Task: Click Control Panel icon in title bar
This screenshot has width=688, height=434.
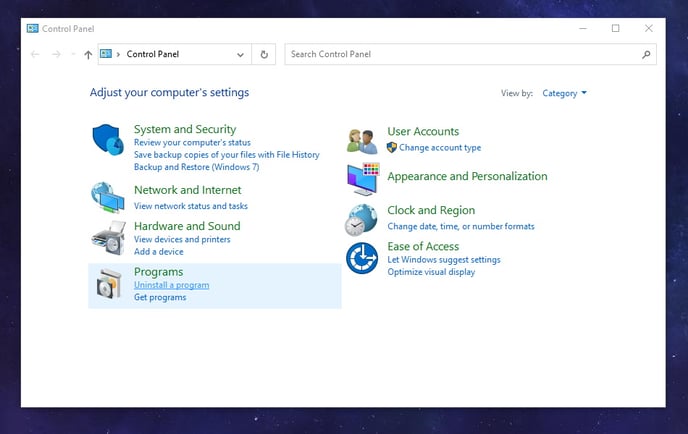Action: click(32, 29)
